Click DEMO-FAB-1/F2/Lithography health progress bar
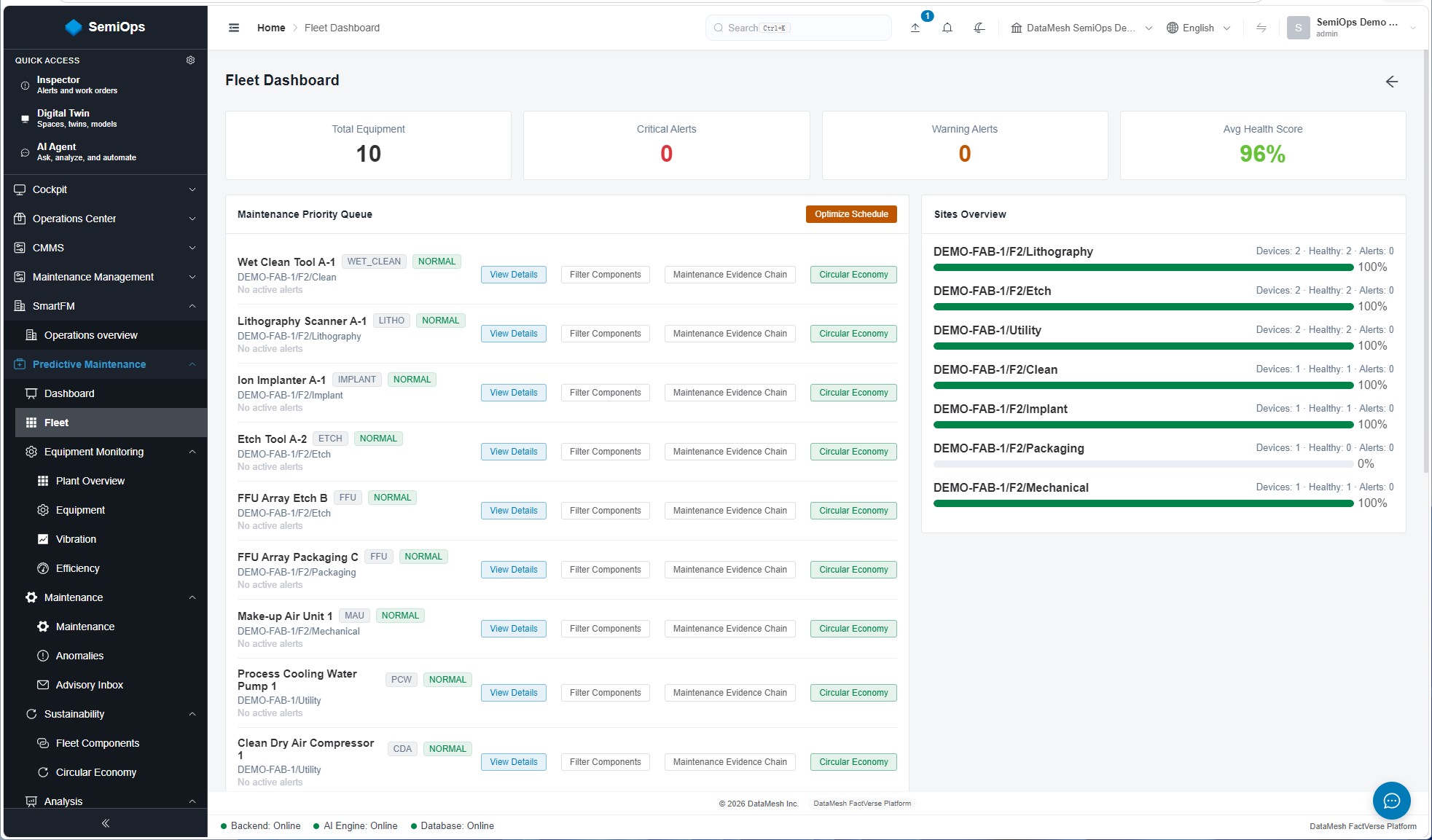This screenshot has height=840, width=1432. coord(1143,267)
